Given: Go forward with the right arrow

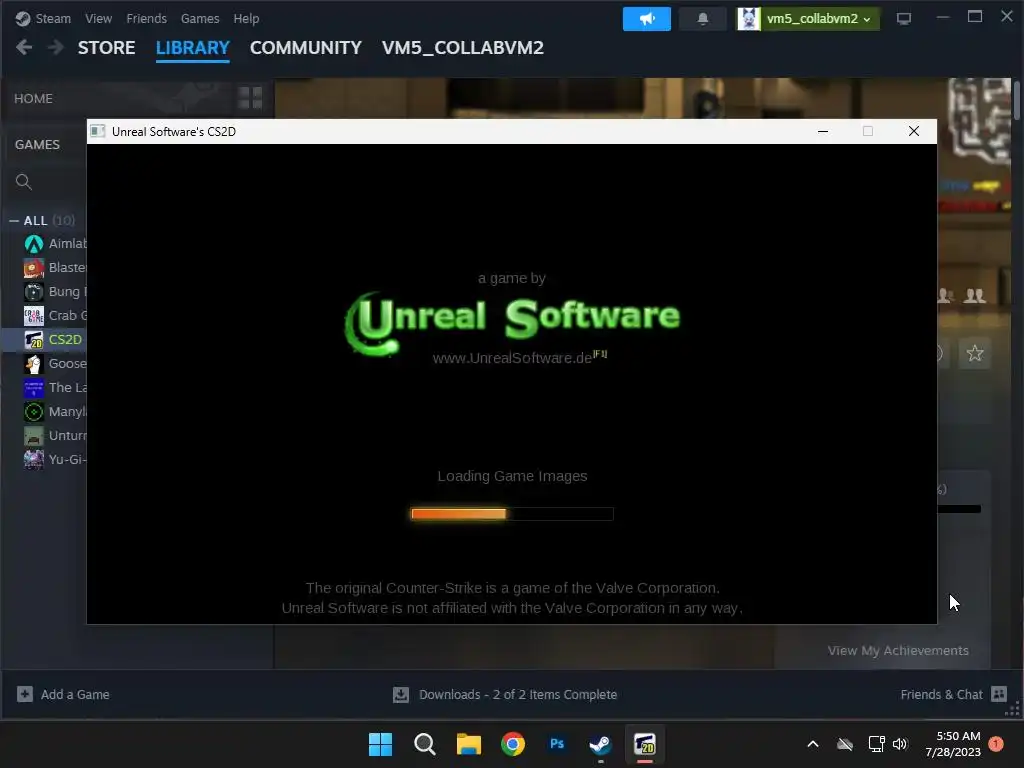Looking at the screenshot, I should coord(56,47).
